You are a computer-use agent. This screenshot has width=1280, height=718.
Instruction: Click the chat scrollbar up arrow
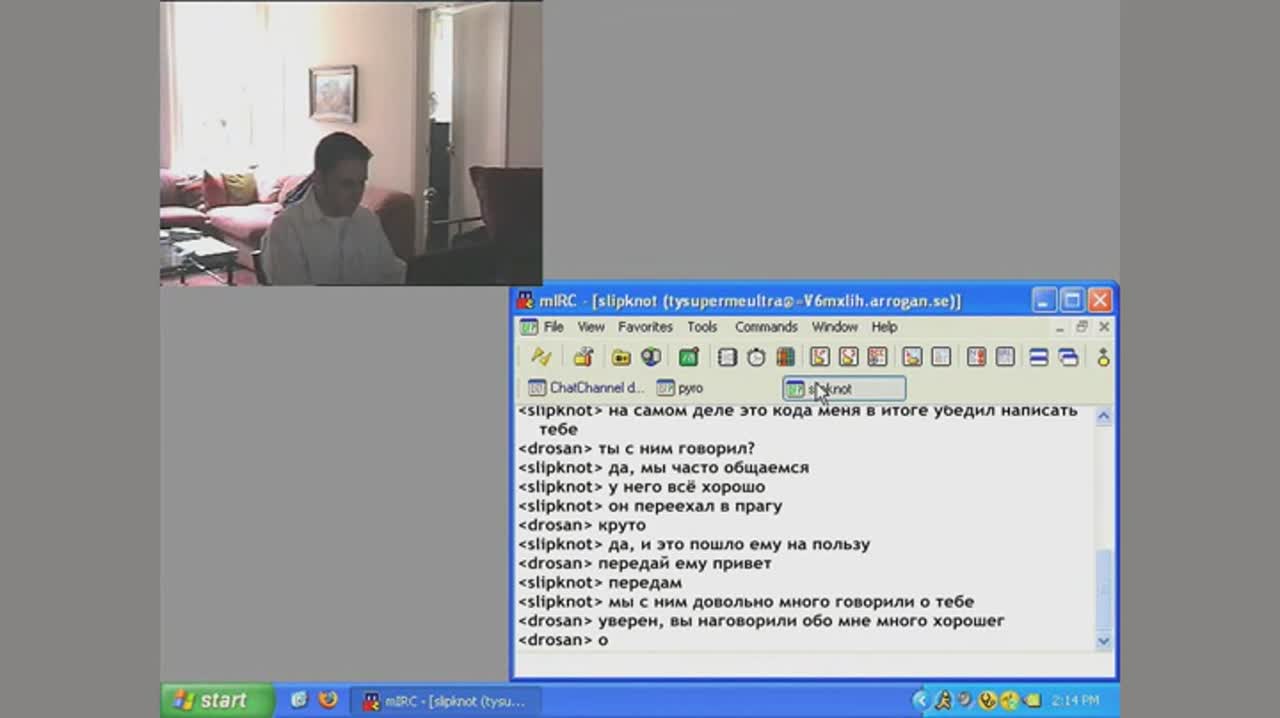tap(1104, 417)
